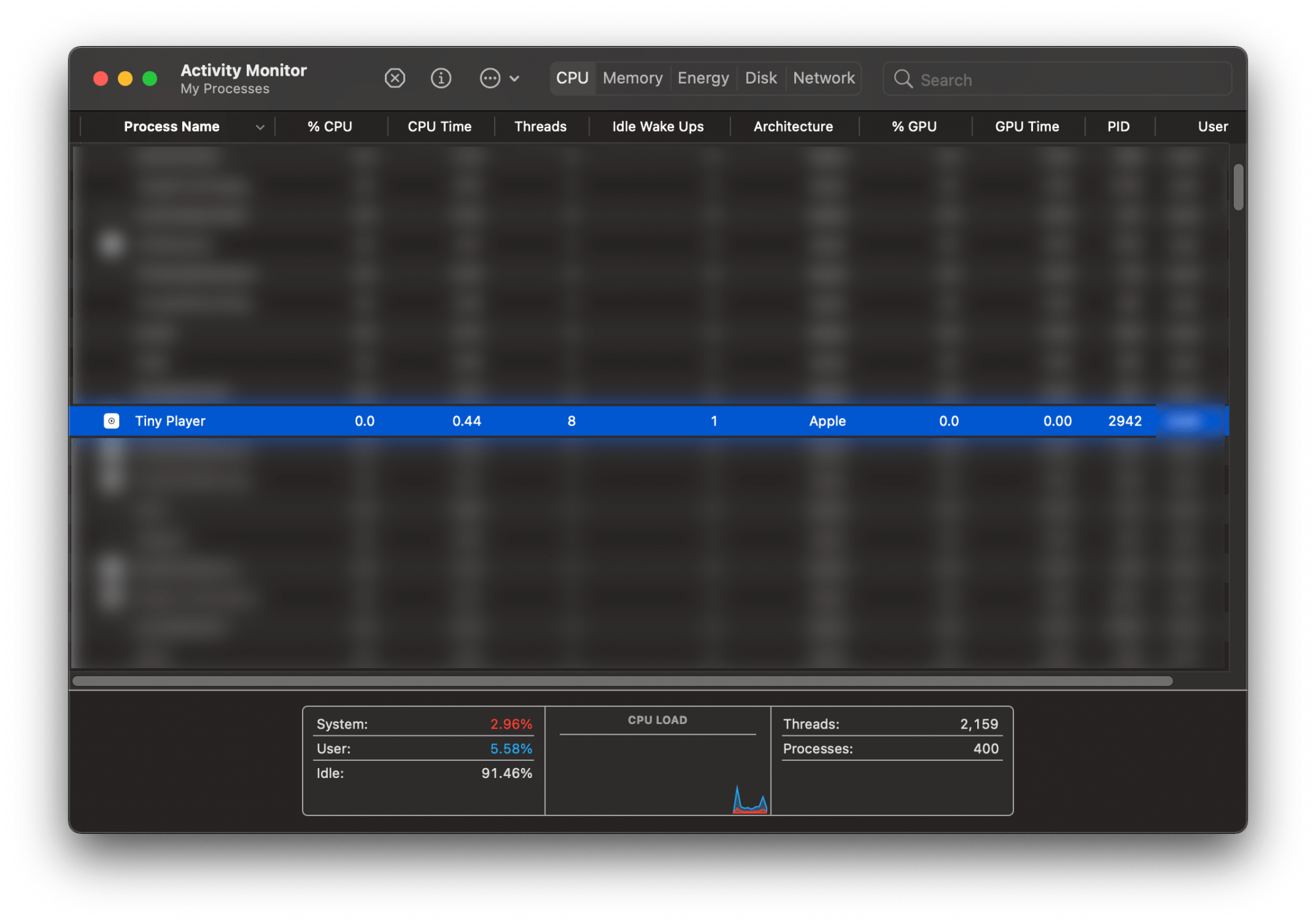Switch to the Energy tab
Screen dimensions: 1316x924
pos(703,78)
